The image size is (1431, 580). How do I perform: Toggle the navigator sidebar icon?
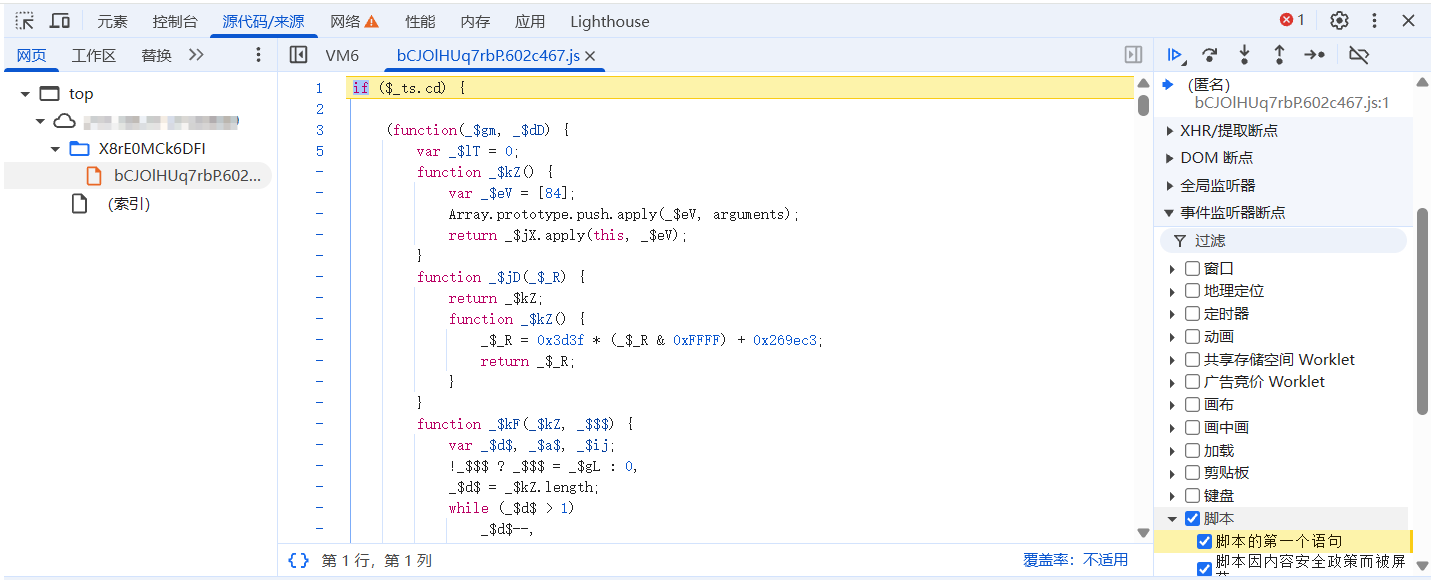click(x=298, y=55)
